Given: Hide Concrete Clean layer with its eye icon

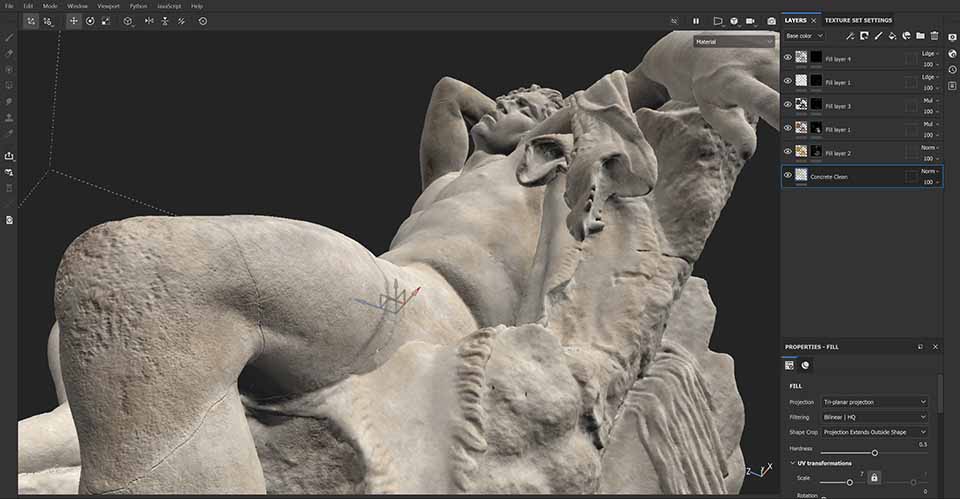Looking at the screenshot, I should click(788, 175).
